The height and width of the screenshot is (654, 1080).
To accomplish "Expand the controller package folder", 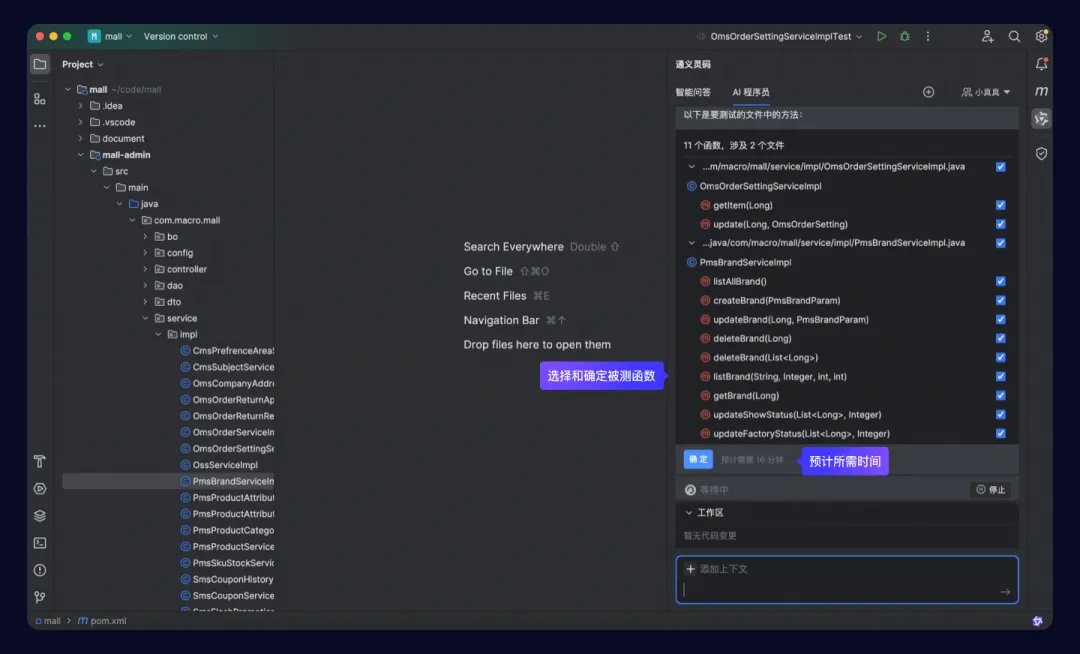I will 145,269.
